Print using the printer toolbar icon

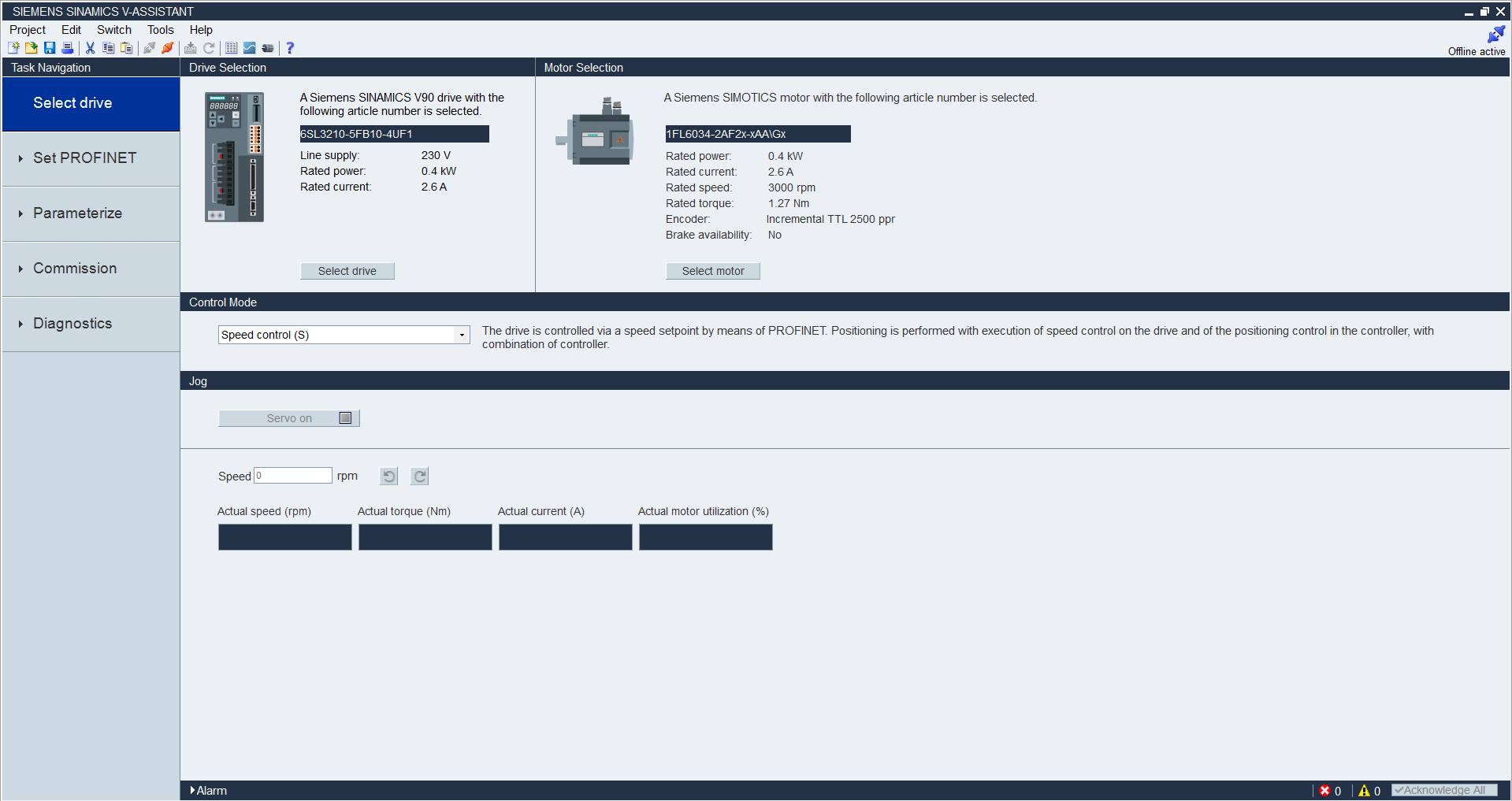68,48
